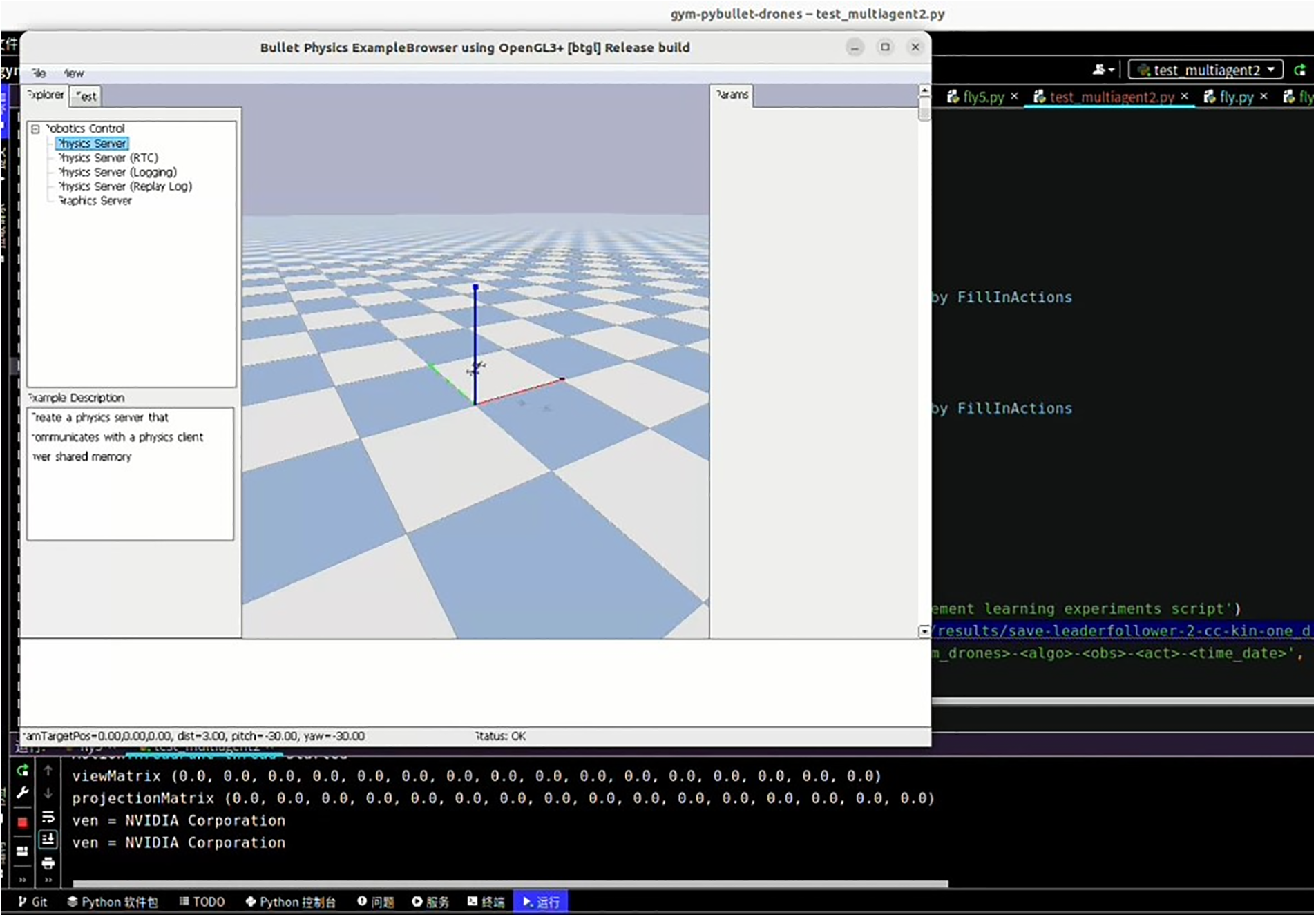This screenshot has width=1316, height=917.
Task: Open the Git tool window
Action: pos(32,902)
